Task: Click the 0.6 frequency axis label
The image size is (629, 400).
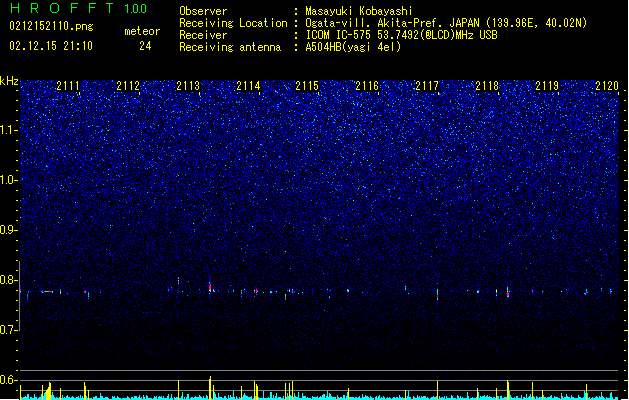Action: [x=9, y=380]
